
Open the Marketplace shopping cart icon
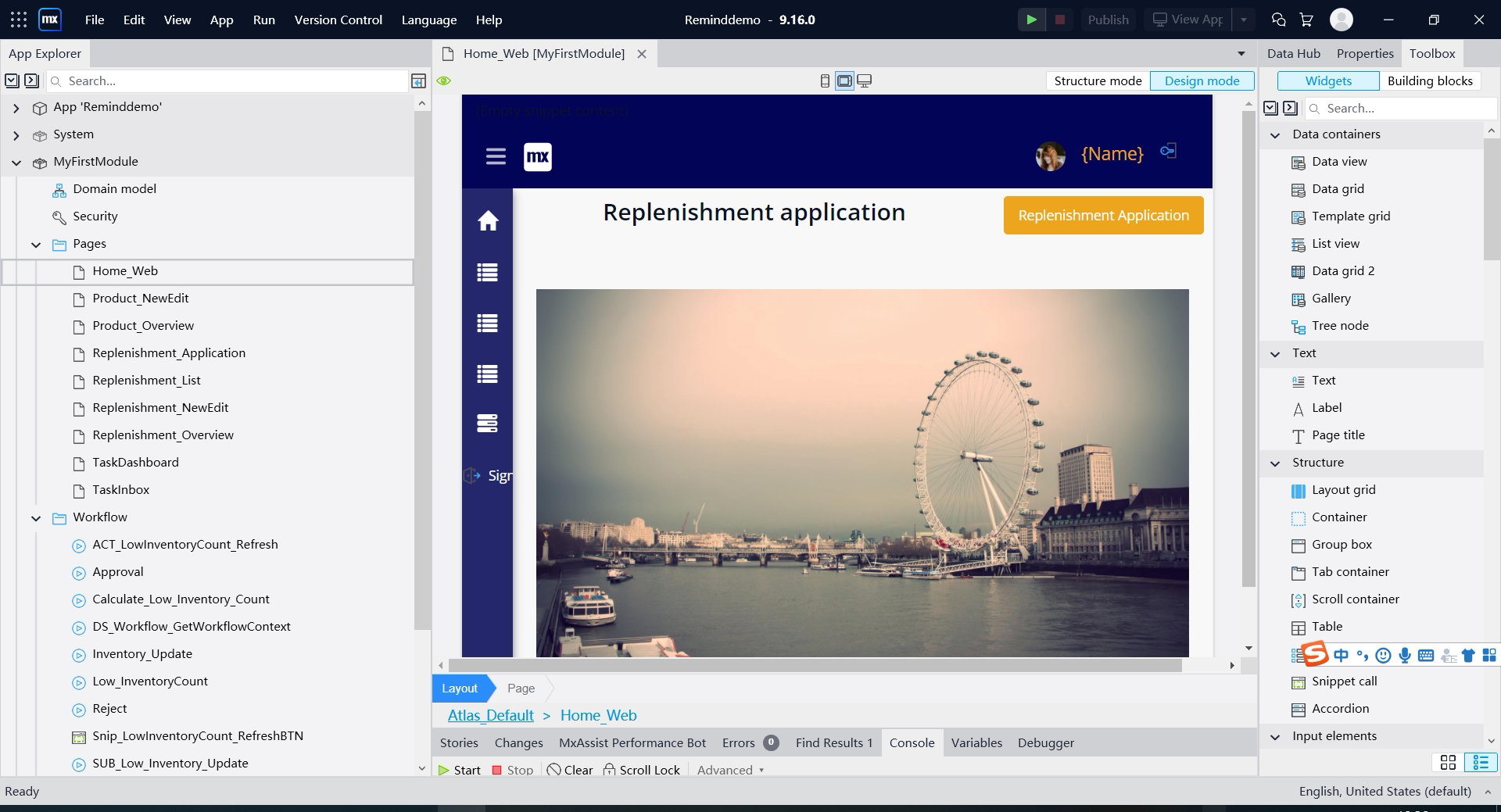pos(1306,20)
